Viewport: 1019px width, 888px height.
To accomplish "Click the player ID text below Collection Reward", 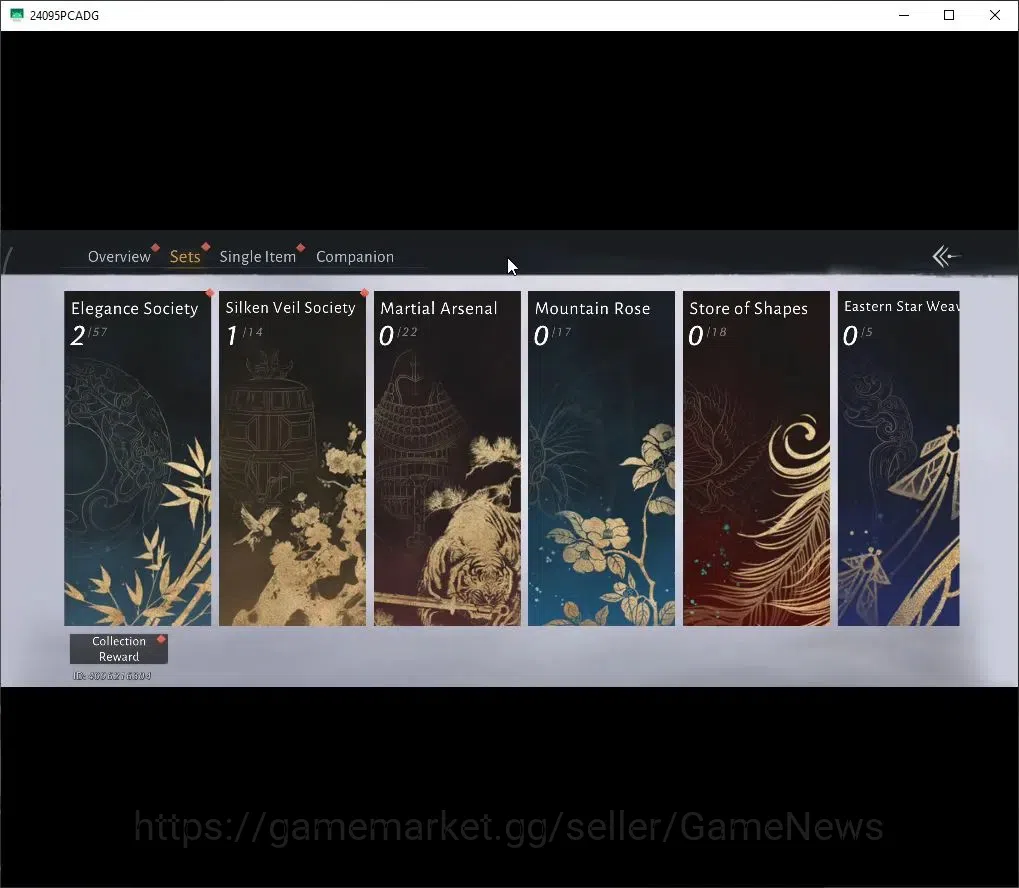I will coord(112,676).
